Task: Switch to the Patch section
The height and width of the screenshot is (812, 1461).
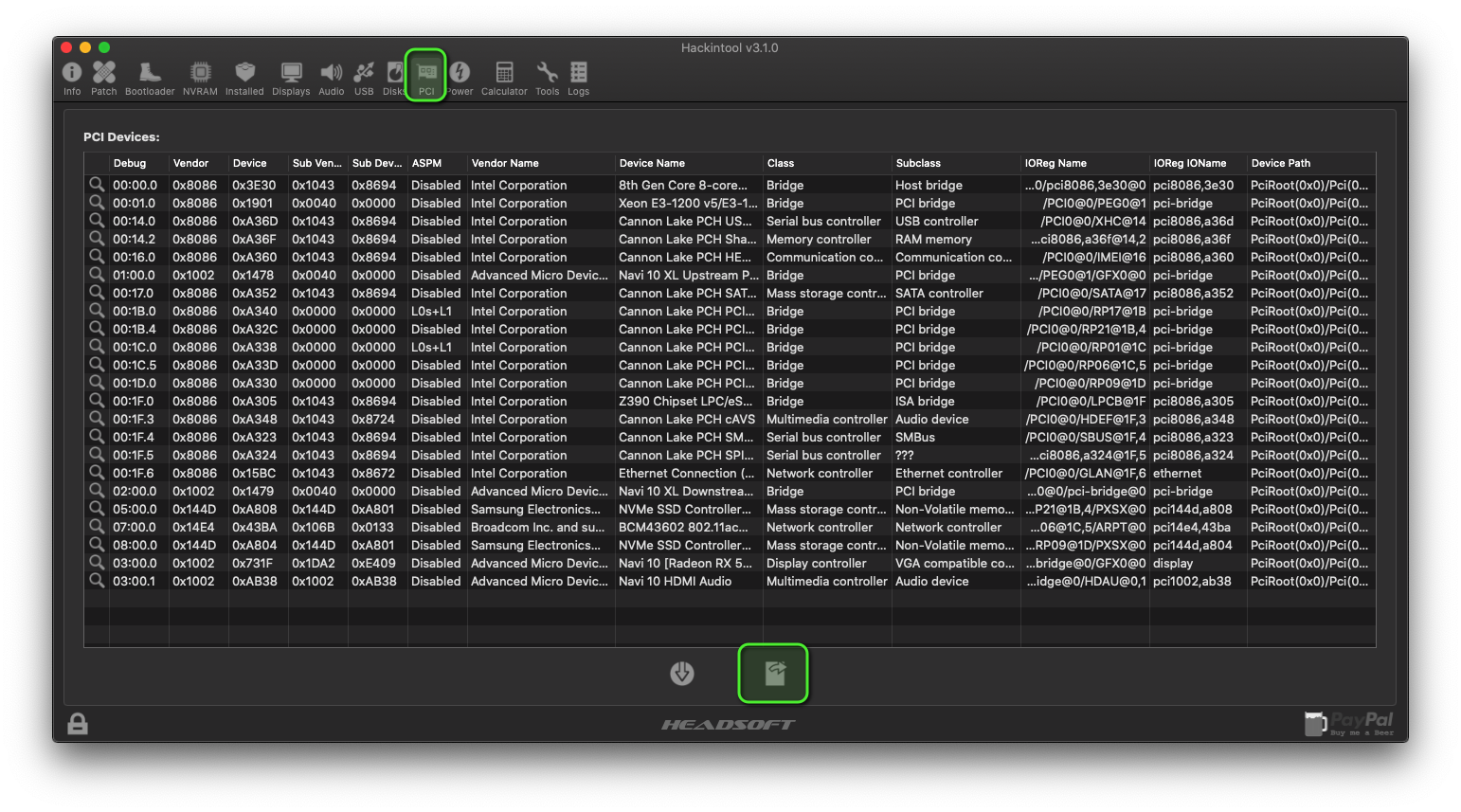Action: [x=104, y=78]
